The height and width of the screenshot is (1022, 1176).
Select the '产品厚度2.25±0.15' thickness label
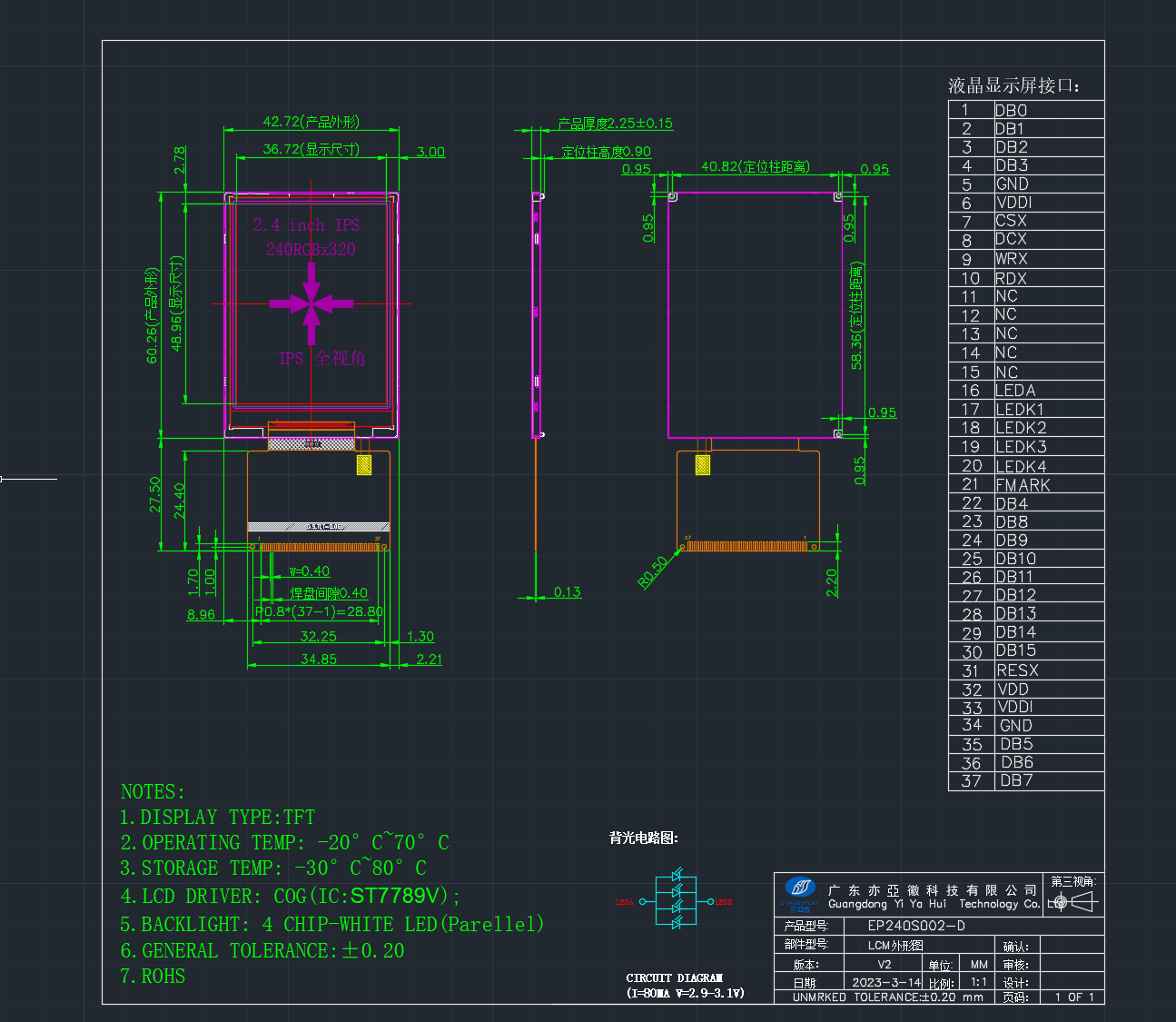[616, 124]
